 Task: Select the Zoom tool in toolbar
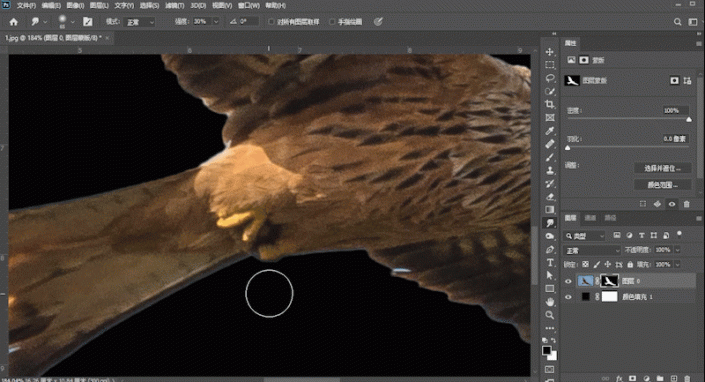(x=549, y=315)
